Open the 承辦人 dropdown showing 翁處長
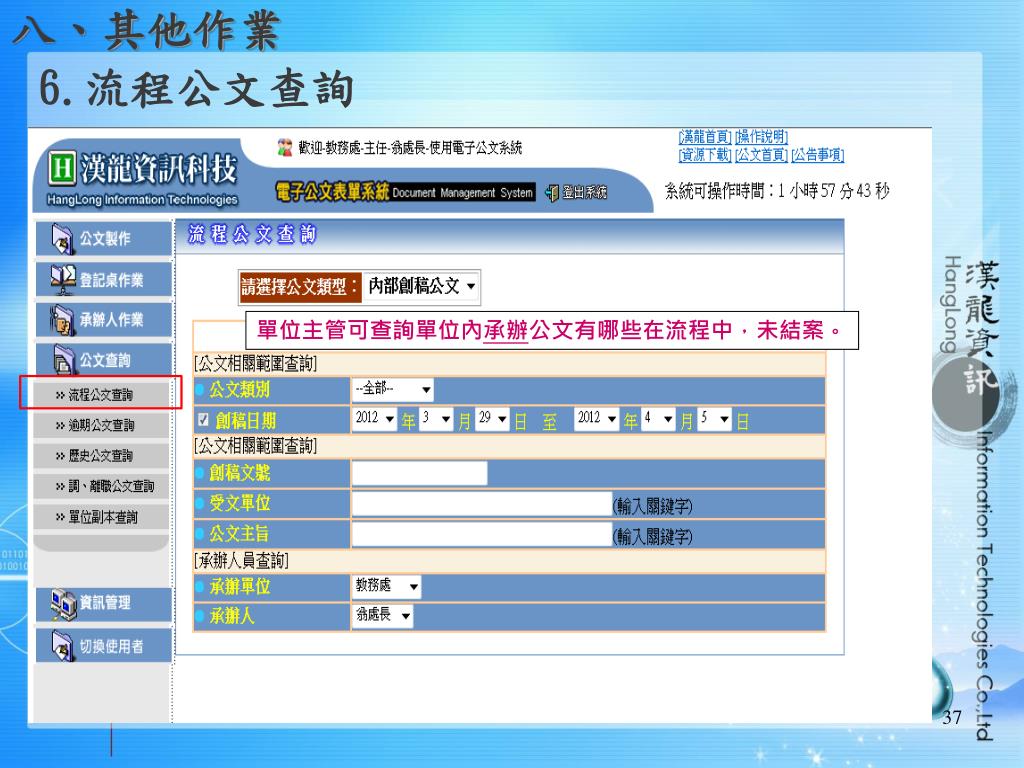The width and height of the screenshot is (1024, 768). point(383,616)
